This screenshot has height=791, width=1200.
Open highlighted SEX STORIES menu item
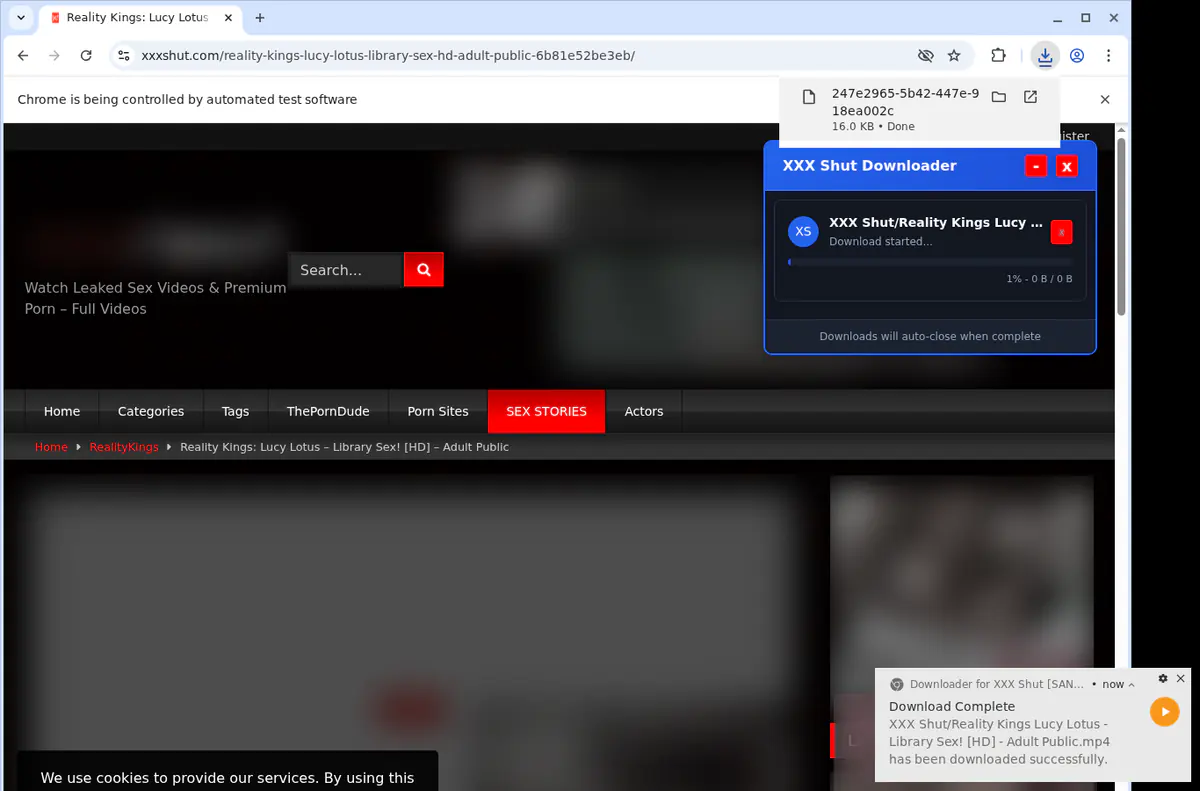tap(547, 411)
